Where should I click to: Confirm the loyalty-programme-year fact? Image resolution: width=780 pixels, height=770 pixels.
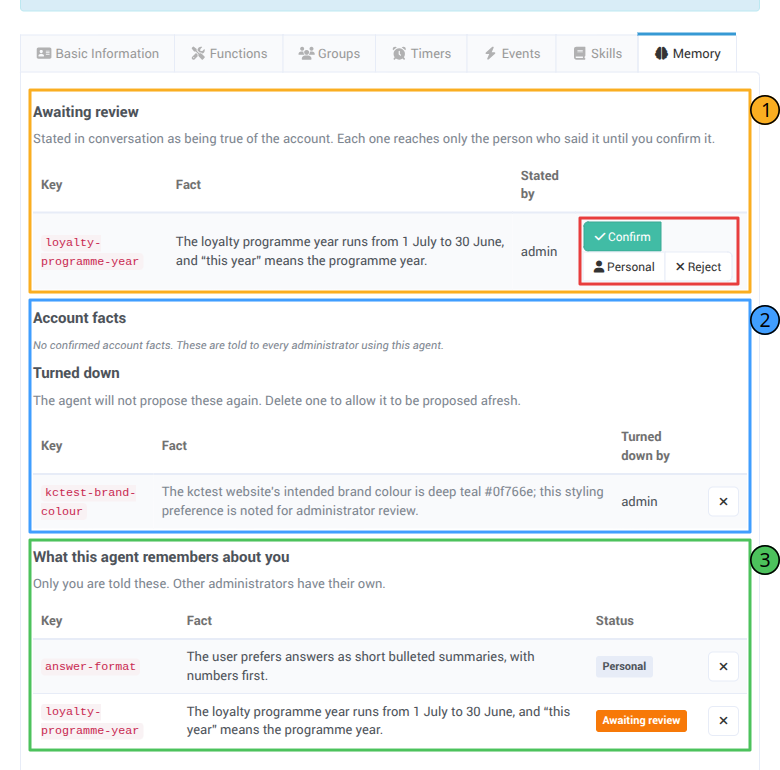coord(622,237)
